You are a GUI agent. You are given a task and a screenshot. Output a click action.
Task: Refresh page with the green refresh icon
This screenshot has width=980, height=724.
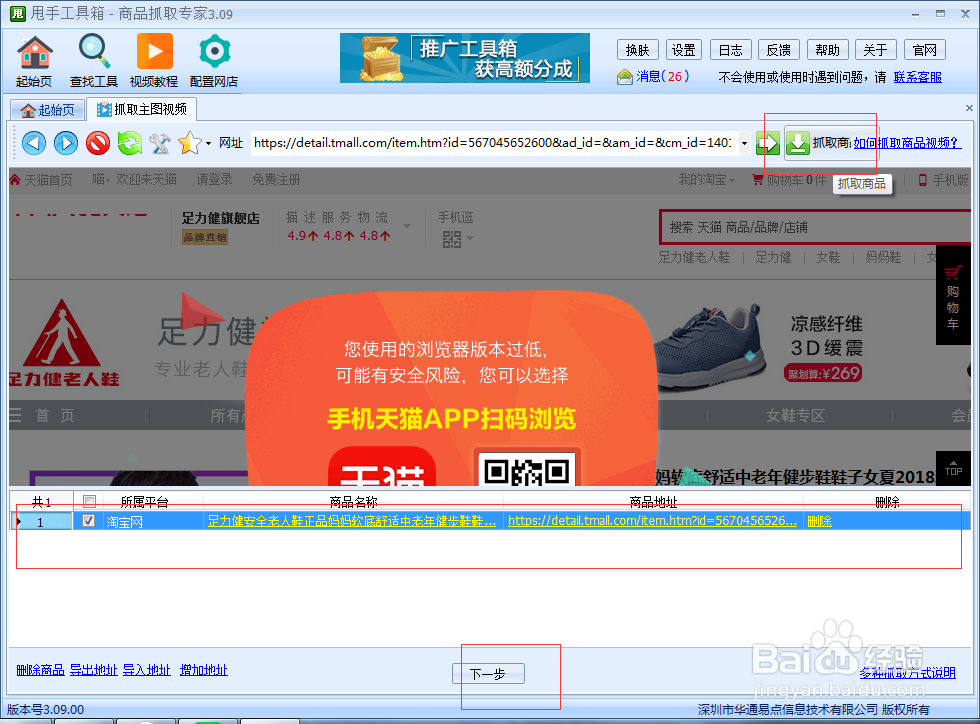[x=129, y=143]
